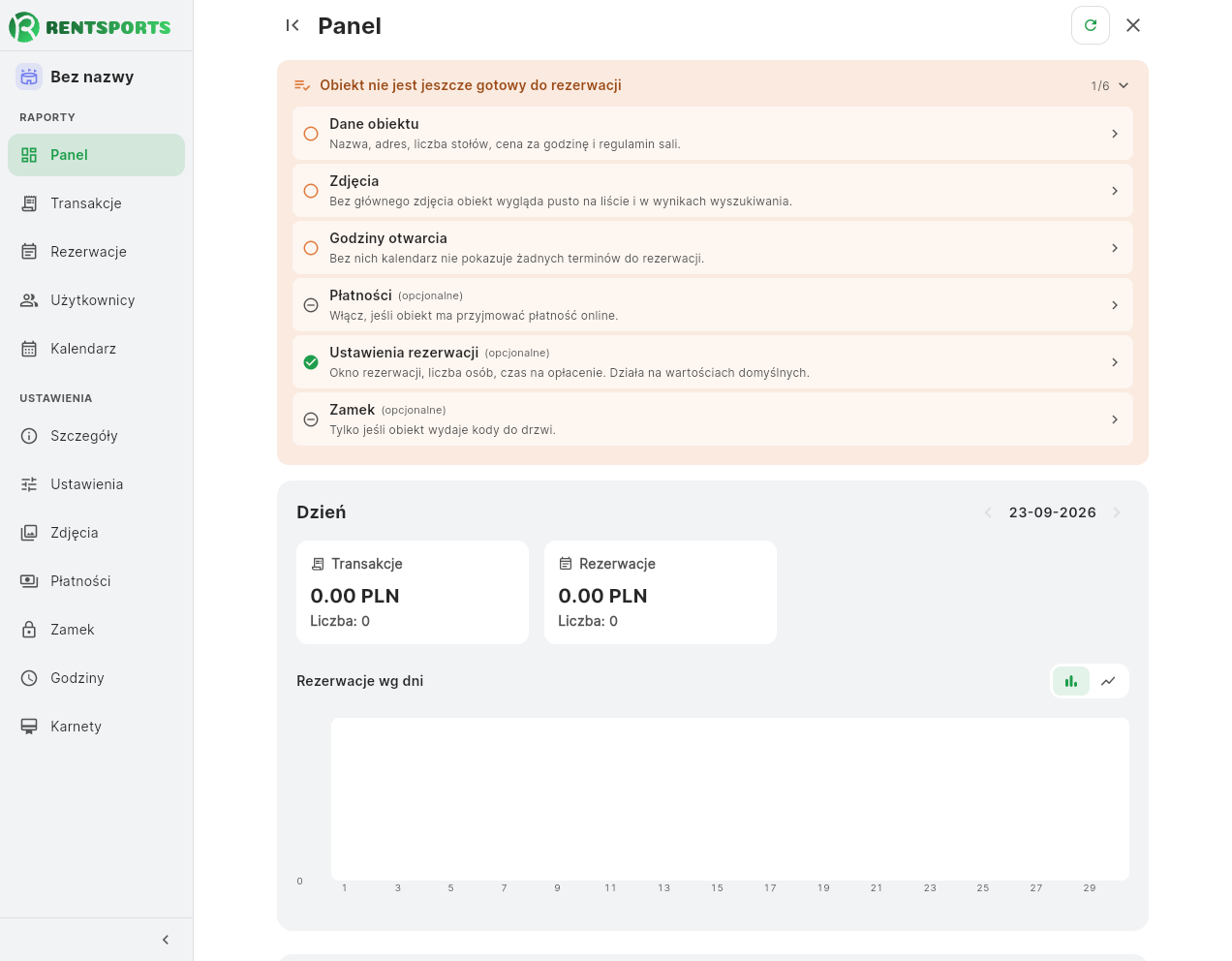This screenshot has width=1232, height=961.
Task: Open Godziny in the sidebar
Action: (x=96, y=678)
